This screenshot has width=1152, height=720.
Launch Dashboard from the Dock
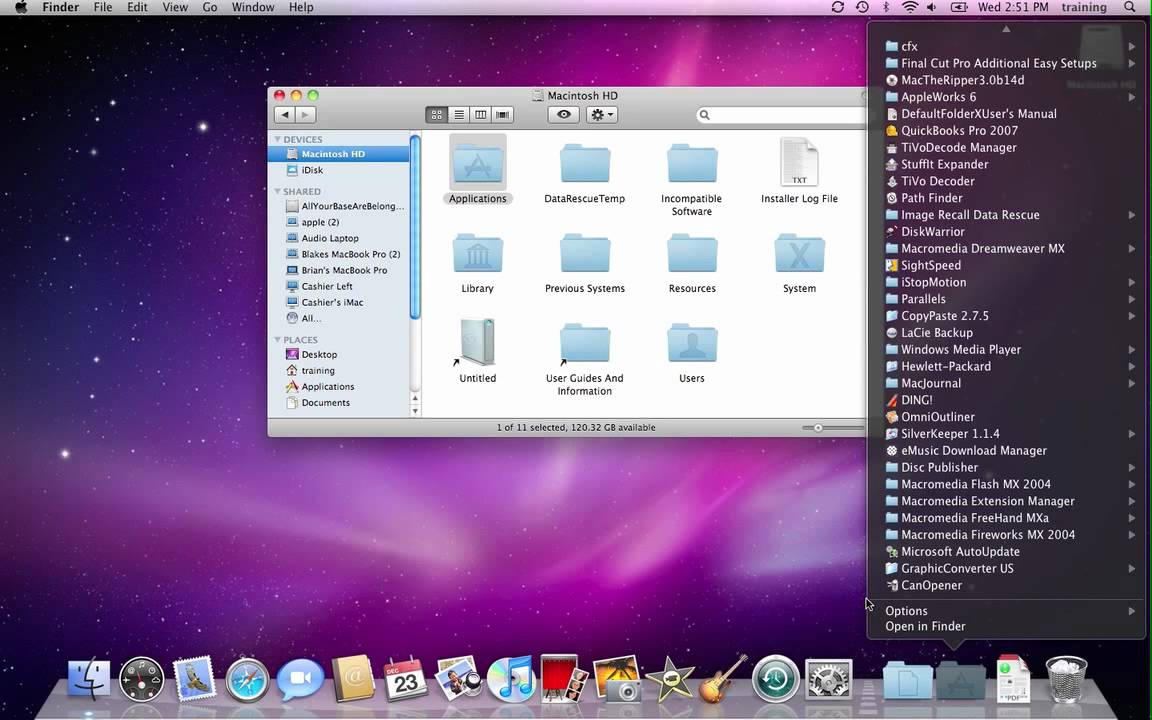pyautogui.click(x=142, y=679)
